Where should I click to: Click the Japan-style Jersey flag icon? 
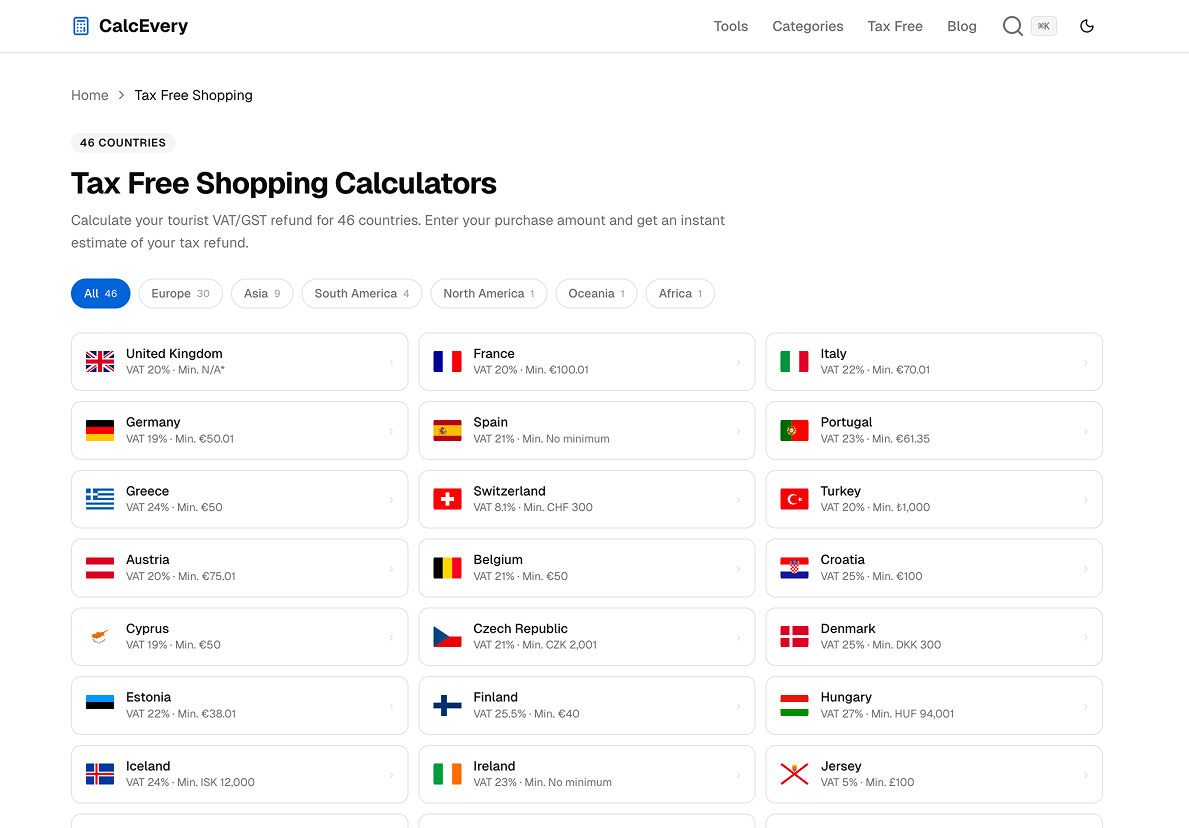pos(793,773)
